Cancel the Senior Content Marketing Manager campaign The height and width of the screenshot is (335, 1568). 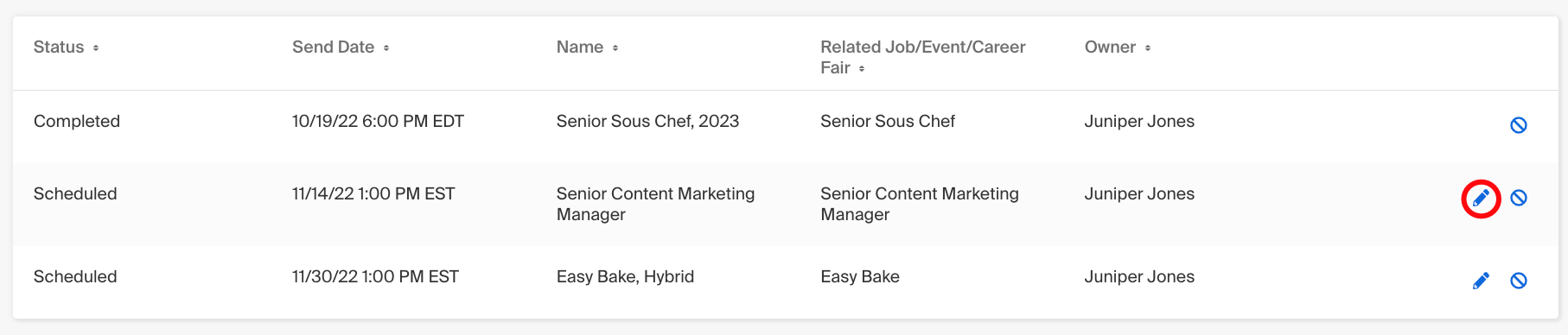1518,198
